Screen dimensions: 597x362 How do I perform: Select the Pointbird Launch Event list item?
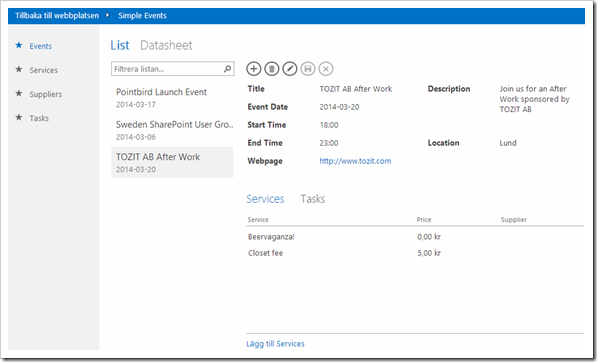click(x=172, y=98)
